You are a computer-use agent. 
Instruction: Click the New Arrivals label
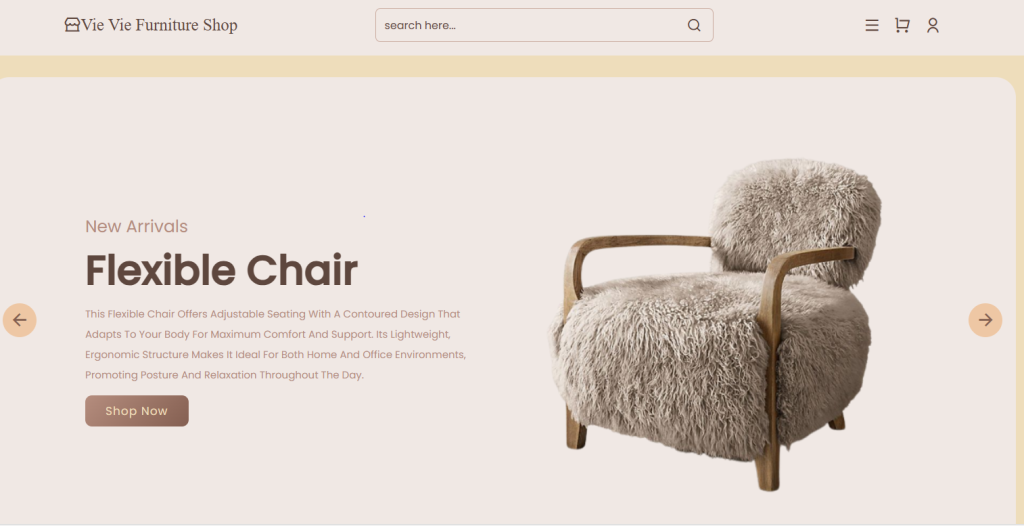point(136,226)
